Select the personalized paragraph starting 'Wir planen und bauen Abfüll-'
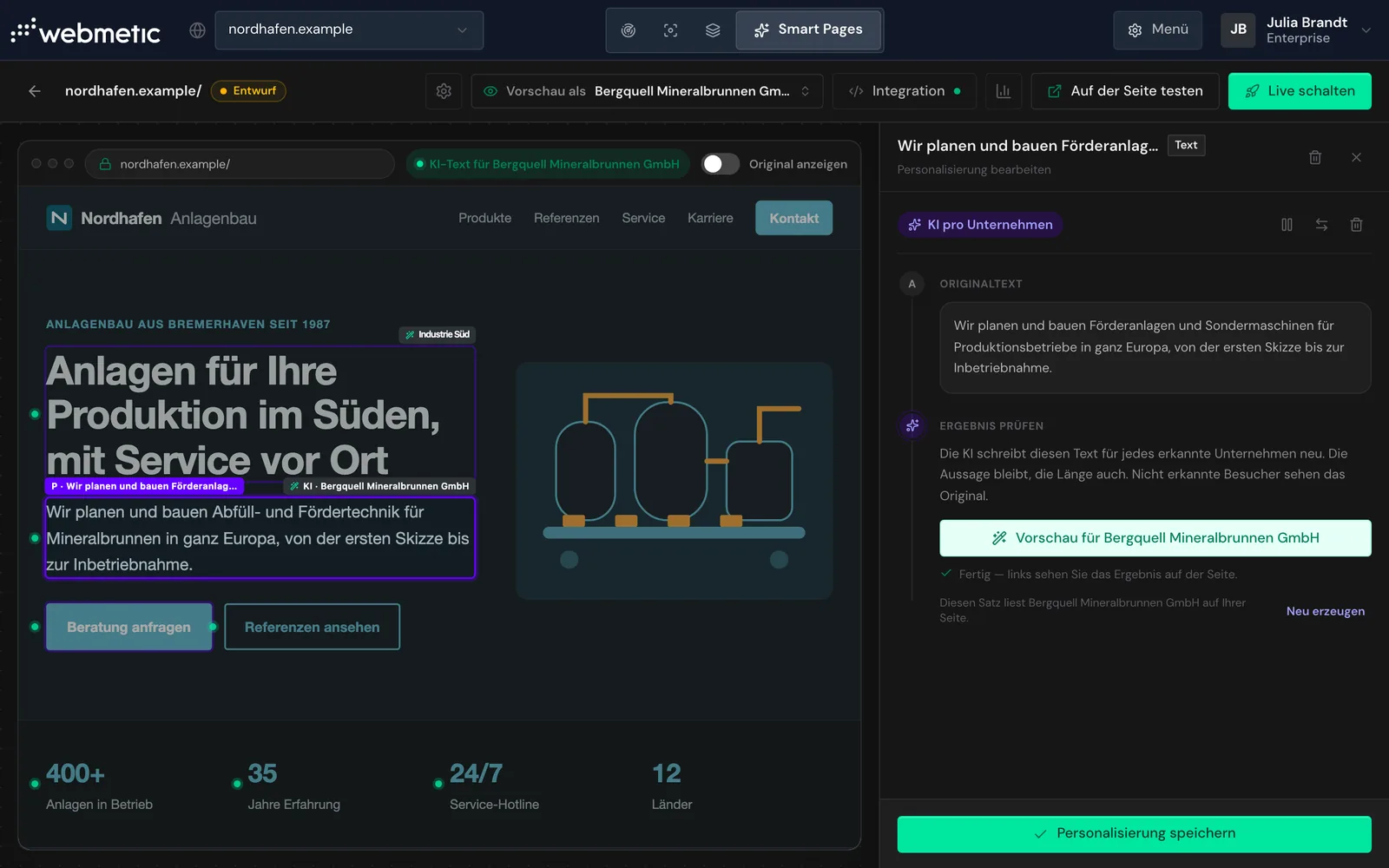1389x868 pixels. click(x=260, y=538)
